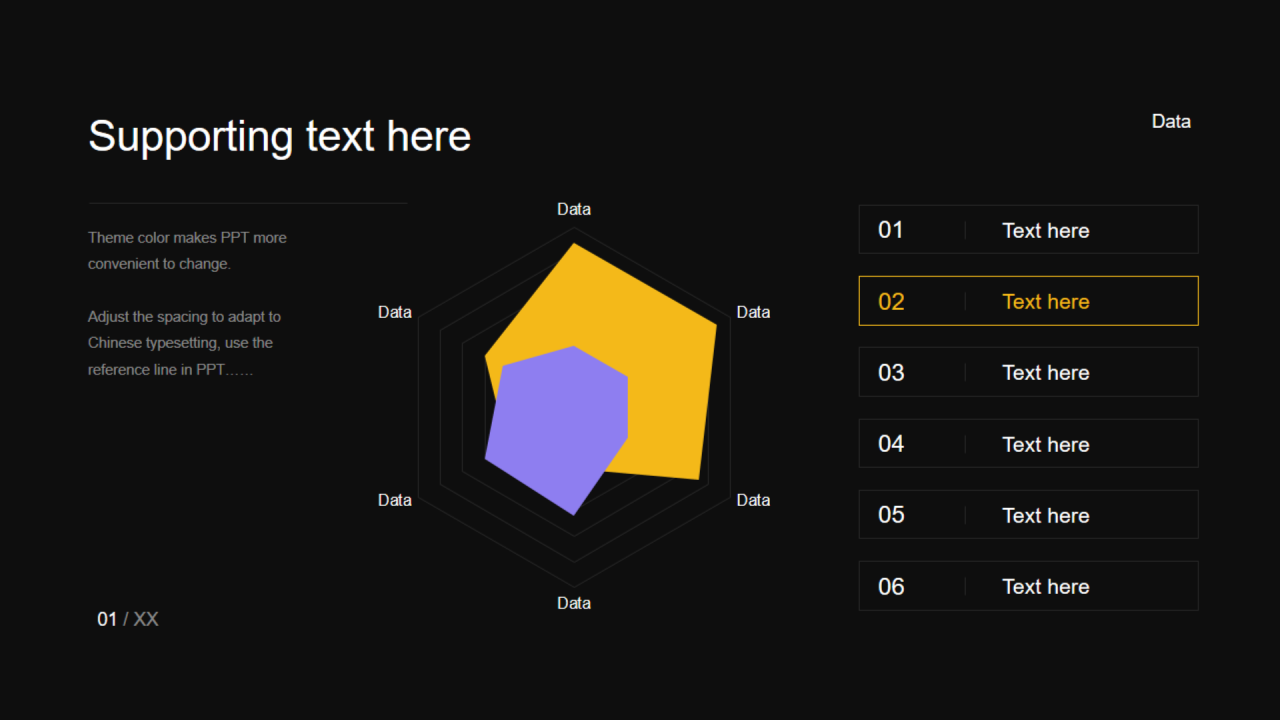The image size is (1280, 720).
Task: Click the Theme color makes PPT paragraph
Action: tap(188, 251)
